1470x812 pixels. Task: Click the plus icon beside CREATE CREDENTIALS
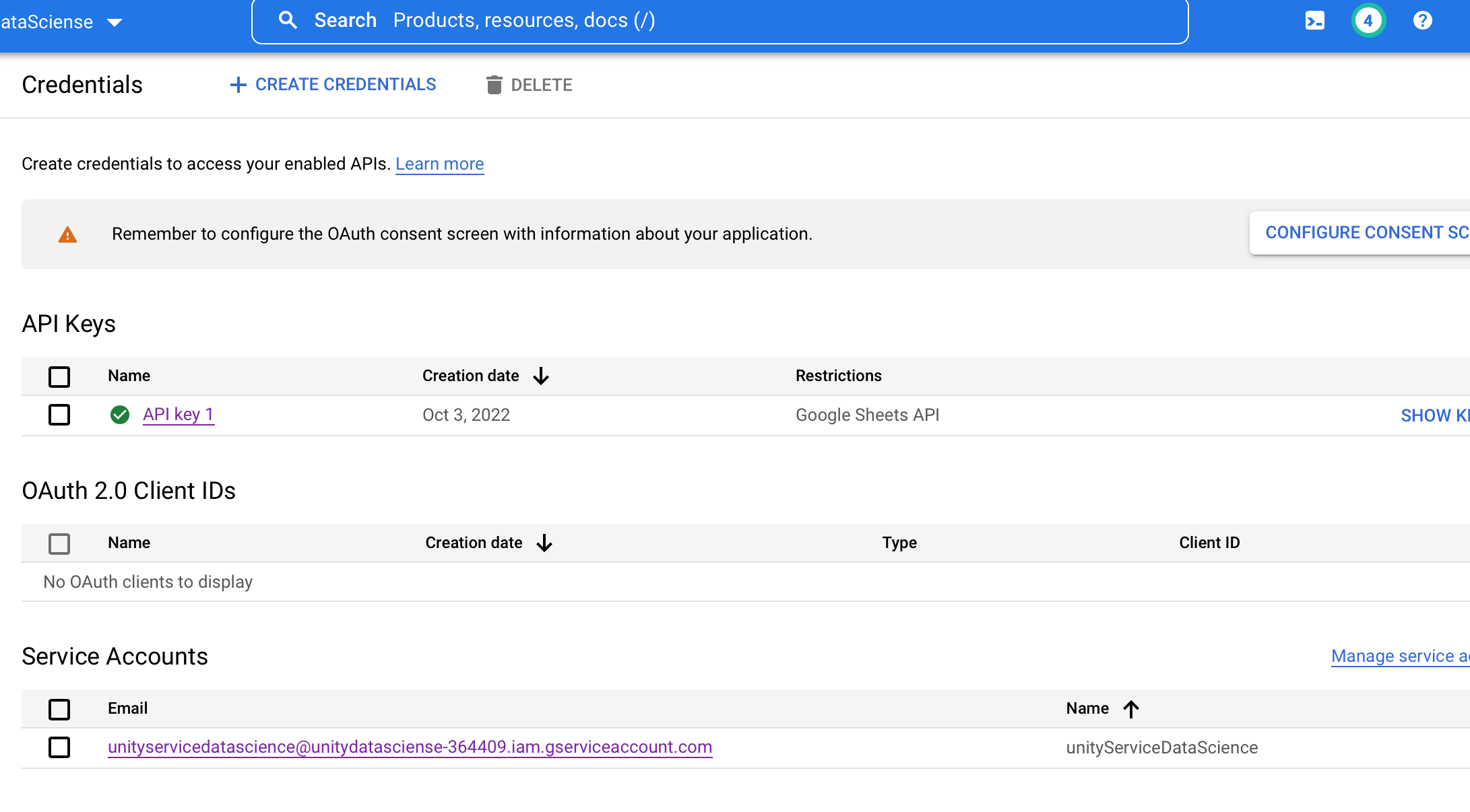pyautogui.click(x=238, y=84)
